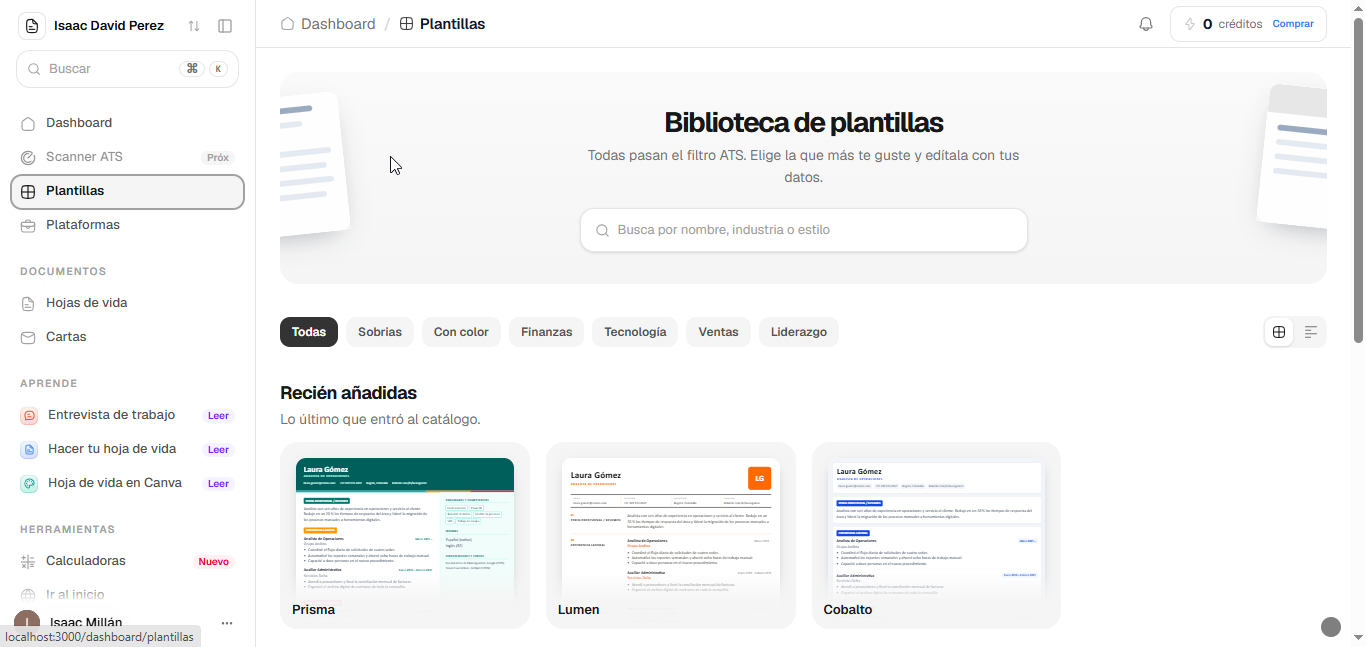This screenshot has width=1366, height=647.
Task: Click the Leer badge beside Entrevista de trabajo
Action: click(x=218, y=416)
